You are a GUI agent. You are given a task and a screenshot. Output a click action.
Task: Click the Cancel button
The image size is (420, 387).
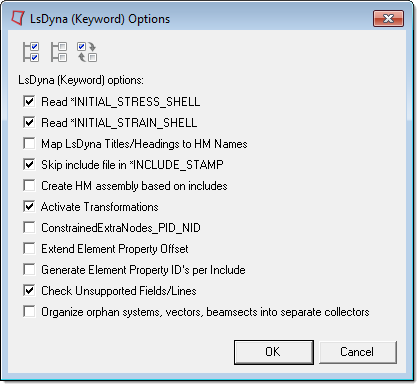pyautogui.click(x=358, y=352)
